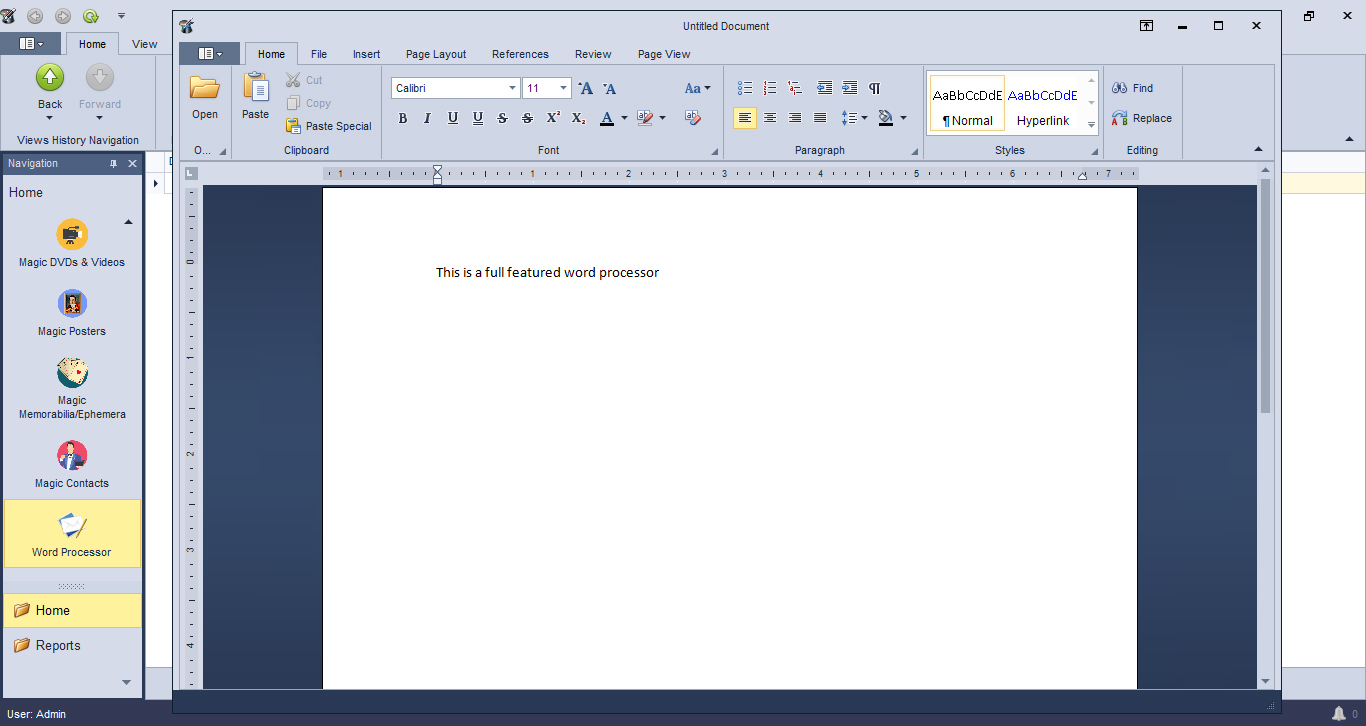This screenshot has width=1366, height=726.
Task: Switch to the Page Layout tab
Action: 436,54
